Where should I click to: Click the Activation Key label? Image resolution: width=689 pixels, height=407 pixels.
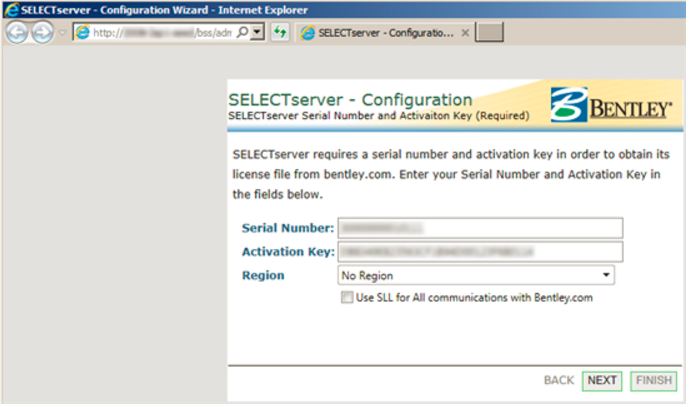(x=288, y=251)
